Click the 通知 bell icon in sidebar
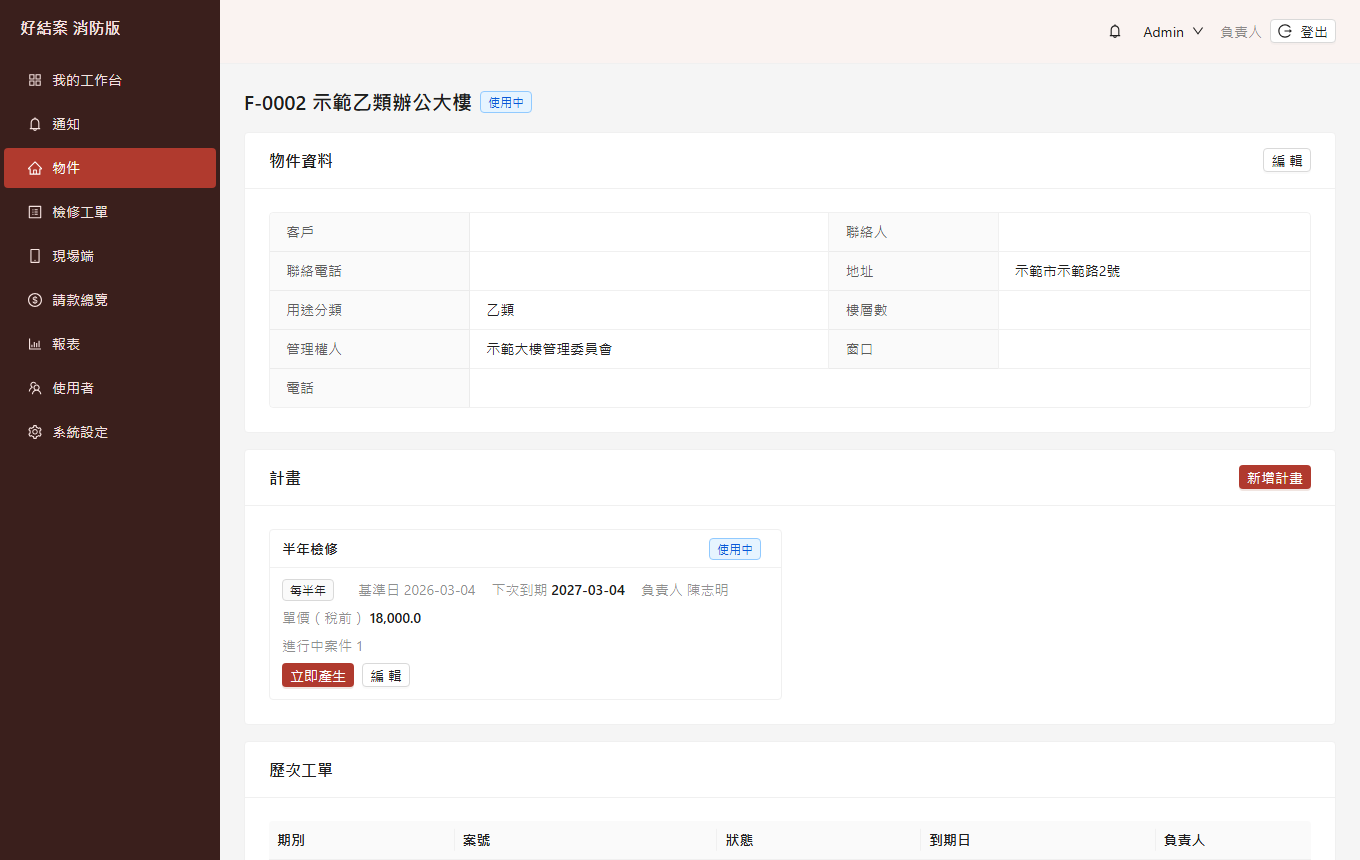The height and width of the screenshot is (860, 1360). [x=35, y=124]
